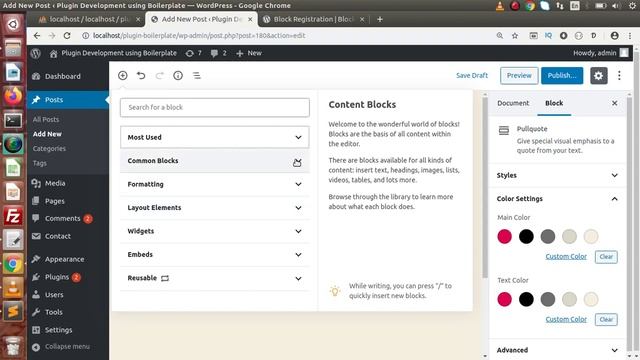Screen dimensions: 640x360
Task: Pick the red Text Color swatch
Action: [x=504, y=299]
